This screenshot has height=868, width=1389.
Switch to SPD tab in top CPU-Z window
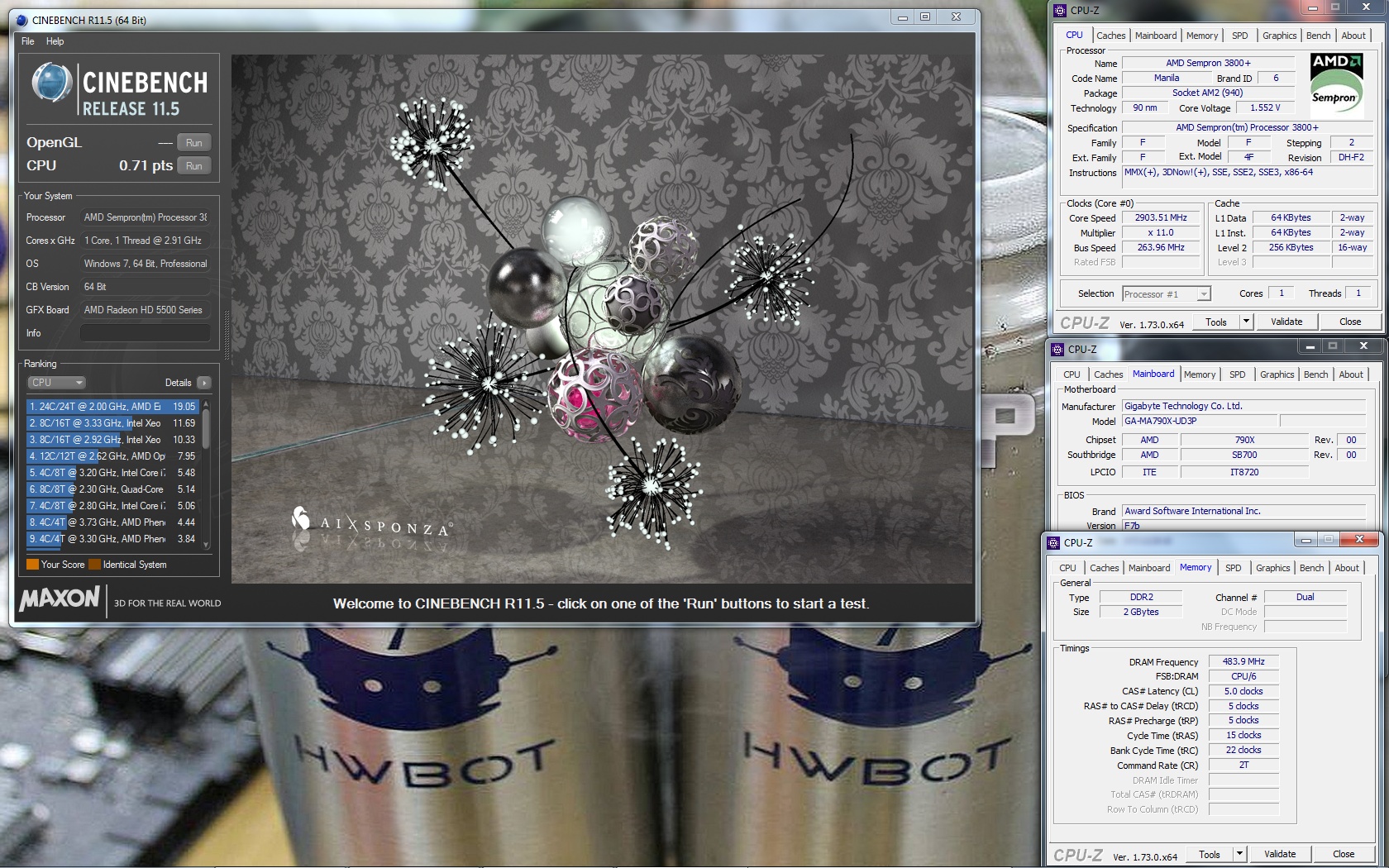tap(1239, 36)
